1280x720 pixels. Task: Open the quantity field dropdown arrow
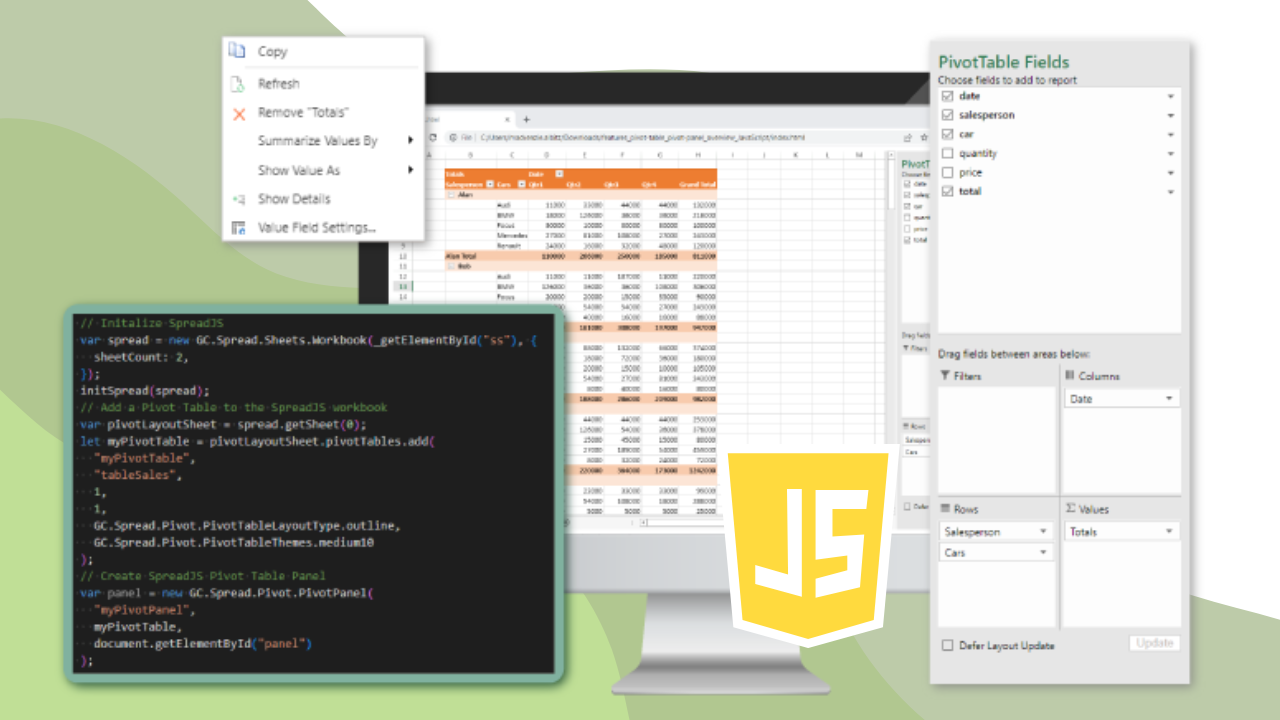[1170, 154]
